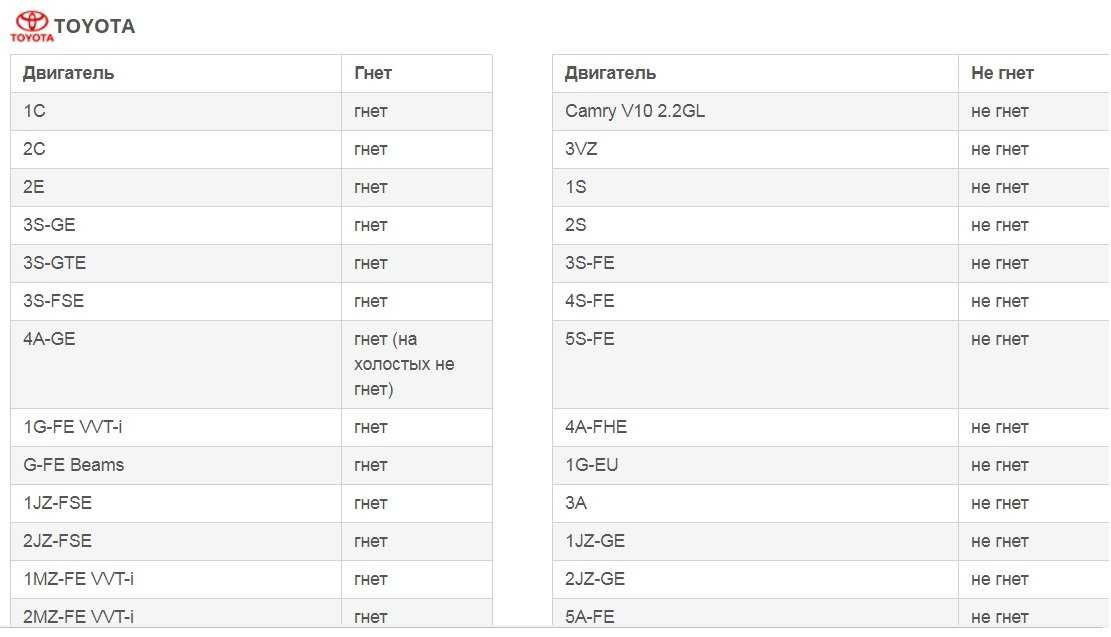1111x637 pixels.
Task: Select the 'Не гнет' column header
Action: (x=1002, y=73)
